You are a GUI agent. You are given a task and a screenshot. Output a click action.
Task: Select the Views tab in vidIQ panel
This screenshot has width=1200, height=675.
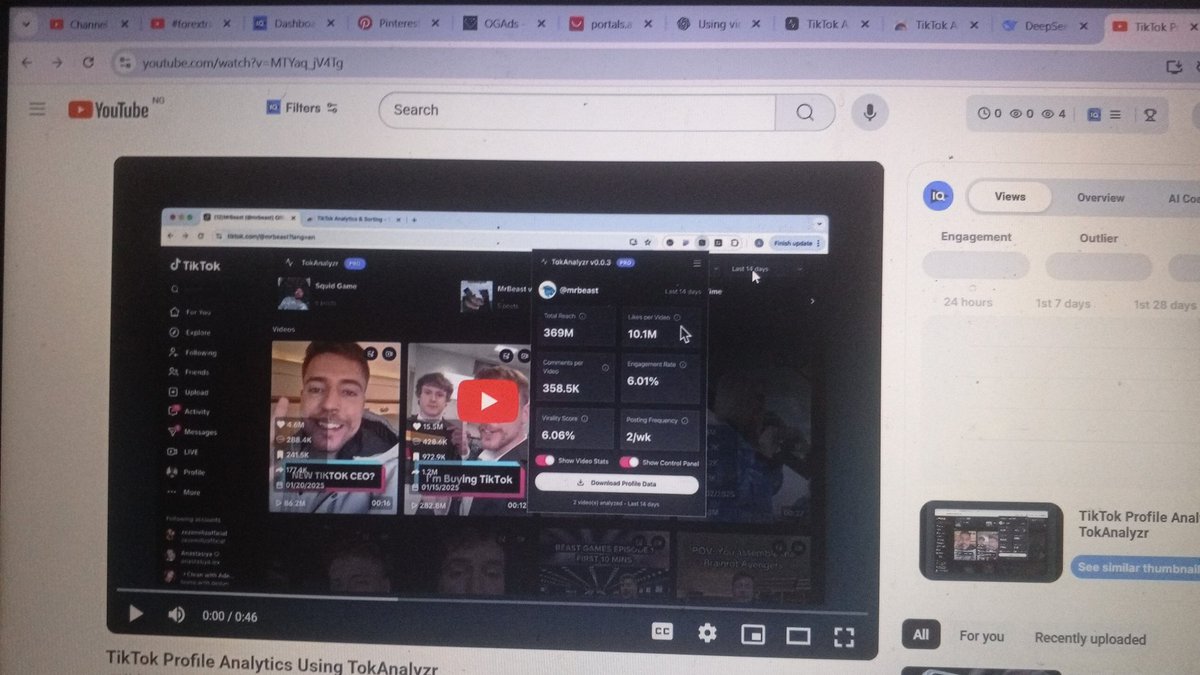coord(1010,196)
